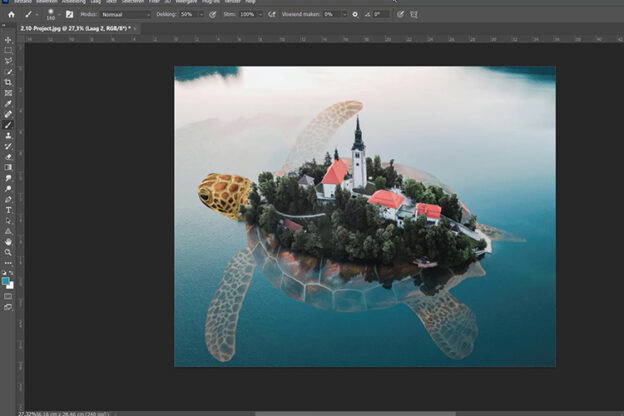Viewport: 624px width, 416px height.
Task: Enable airbrush-style build-up button
Action: point(272,15)
